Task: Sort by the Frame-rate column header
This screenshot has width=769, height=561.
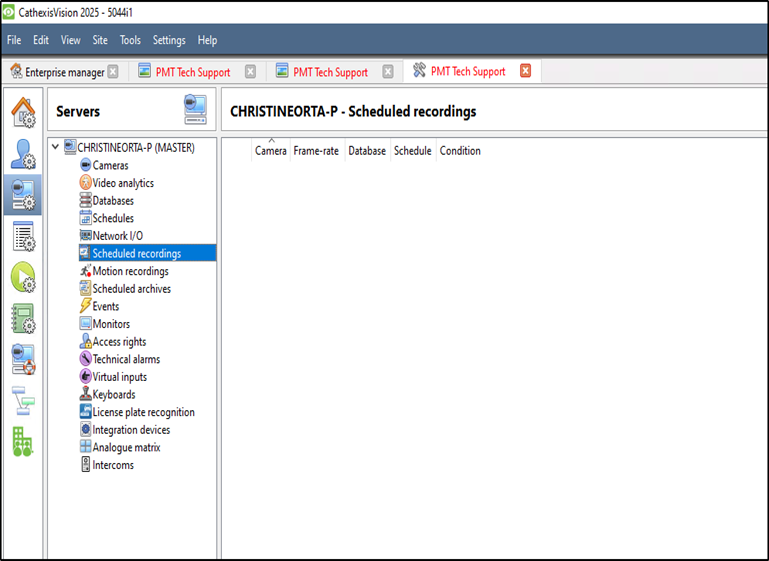Action: point(316,151)
